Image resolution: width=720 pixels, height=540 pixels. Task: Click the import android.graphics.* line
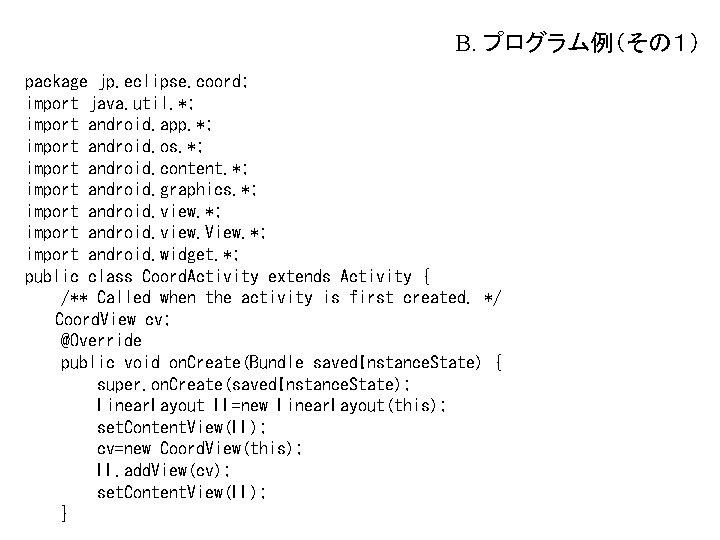point(141,190)
